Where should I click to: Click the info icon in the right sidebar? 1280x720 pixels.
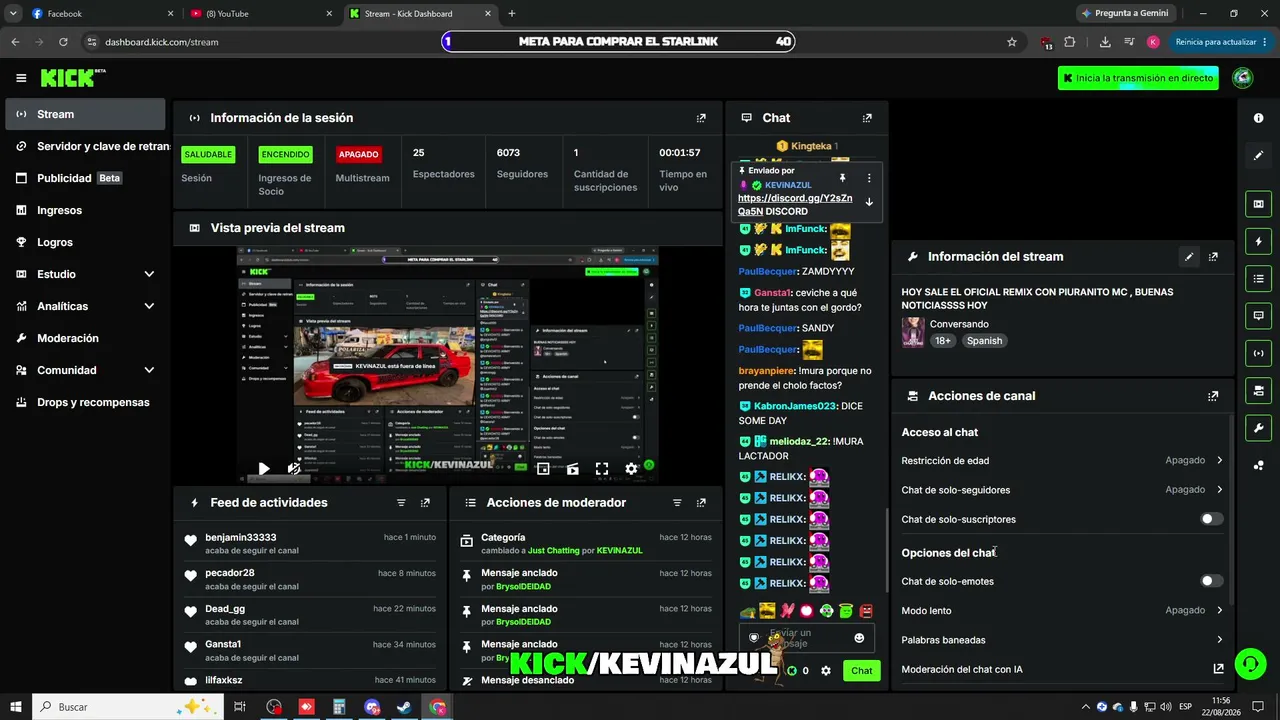pos(1258,118)
